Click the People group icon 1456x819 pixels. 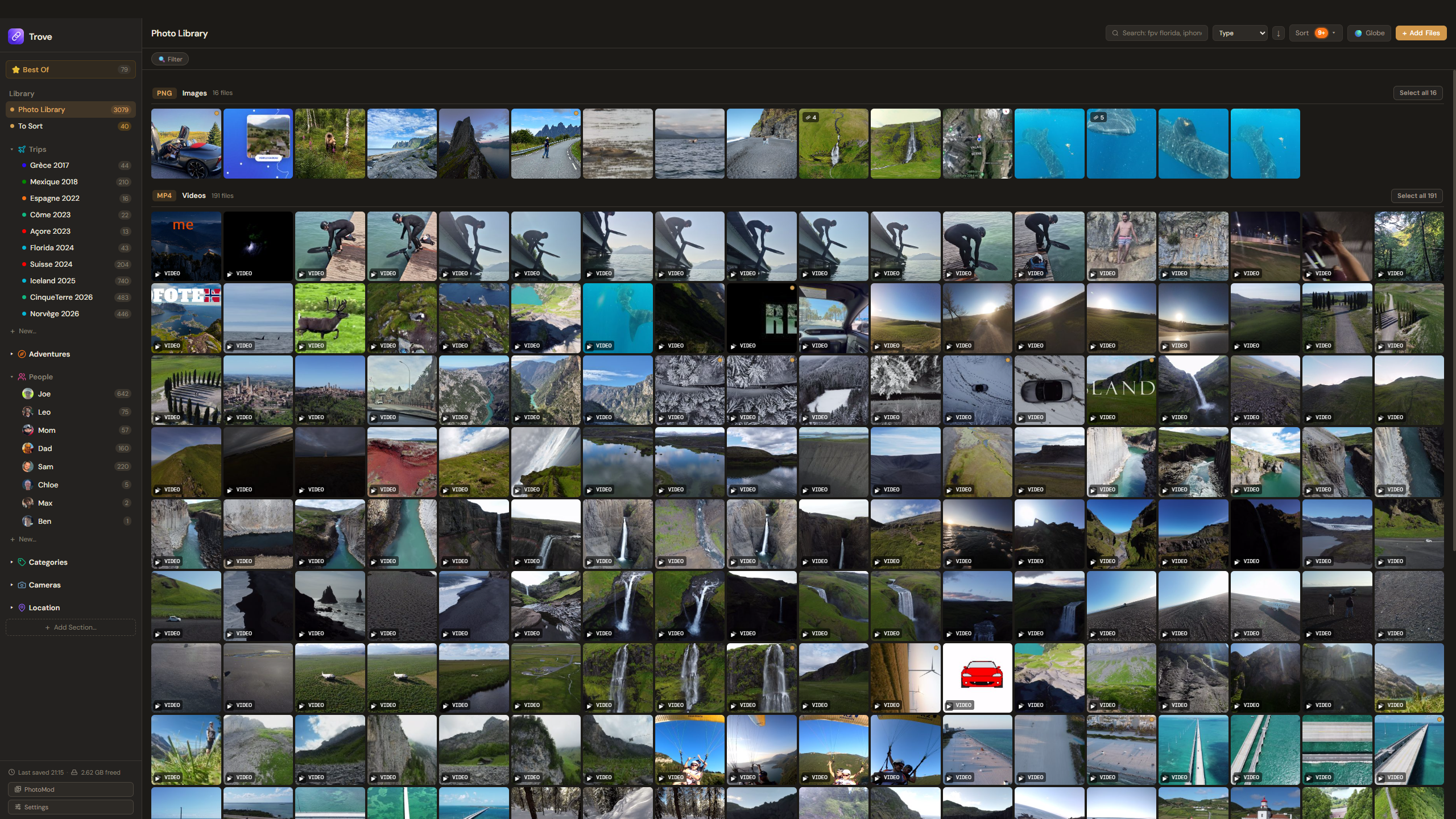pyautogui.click(x=22, y=377)
